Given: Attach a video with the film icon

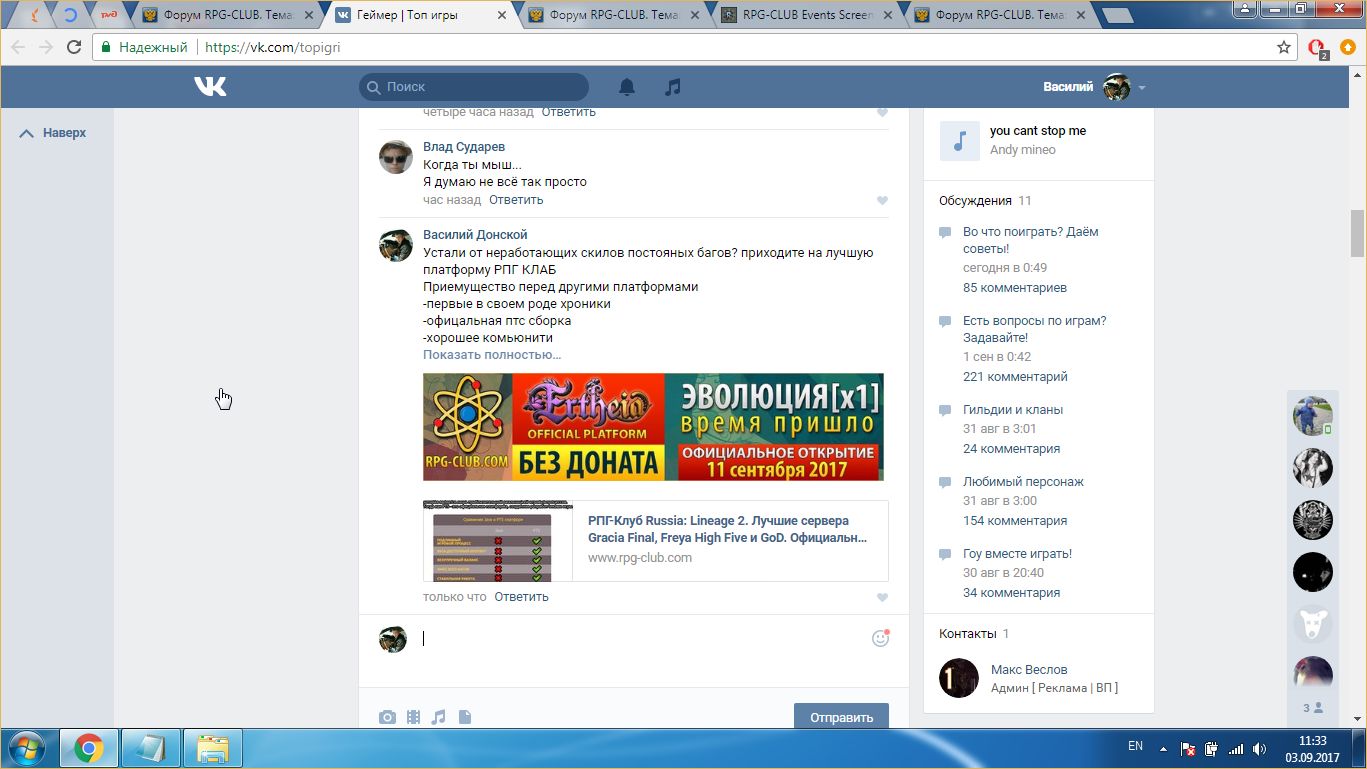Looking at the screenshot, I should click(x=414, y=717).
